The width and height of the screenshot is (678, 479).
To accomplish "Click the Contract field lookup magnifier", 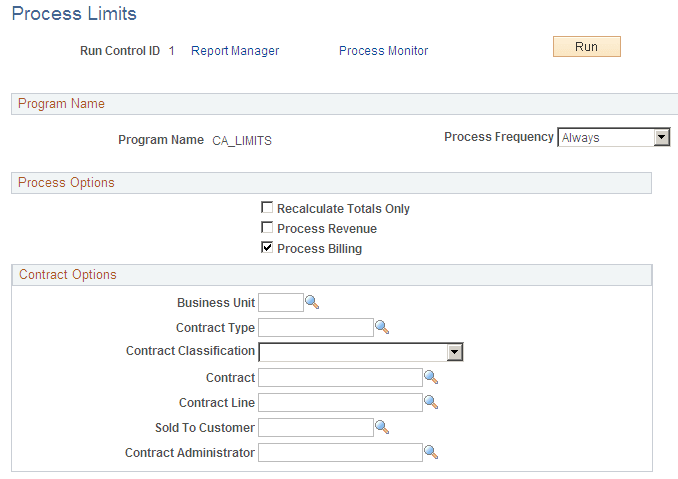I will coord(431,377).
